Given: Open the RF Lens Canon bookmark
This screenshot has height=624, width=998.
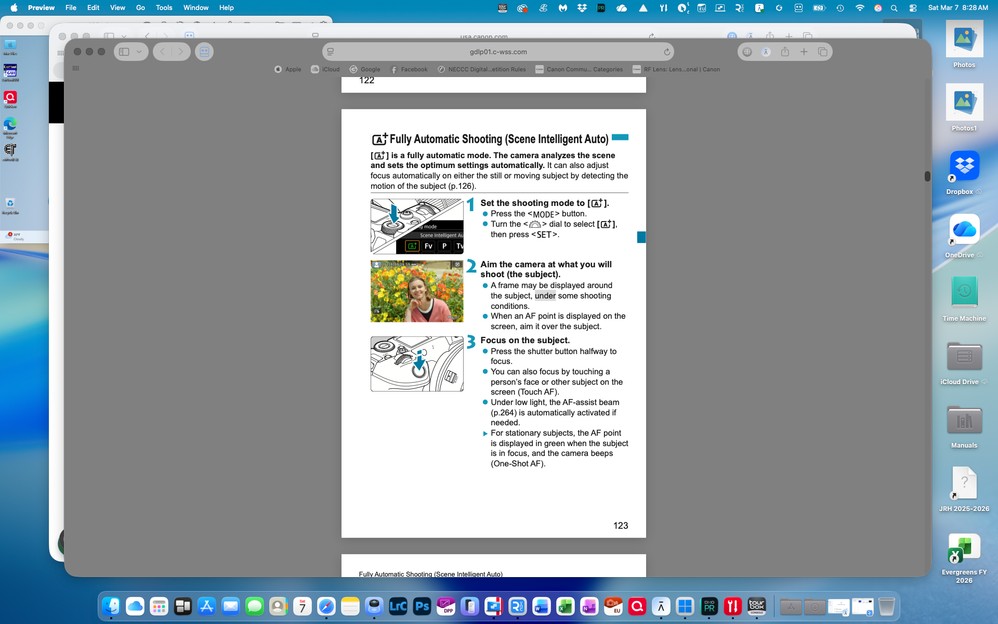Looking at the screenshot, I should [677, 69].
